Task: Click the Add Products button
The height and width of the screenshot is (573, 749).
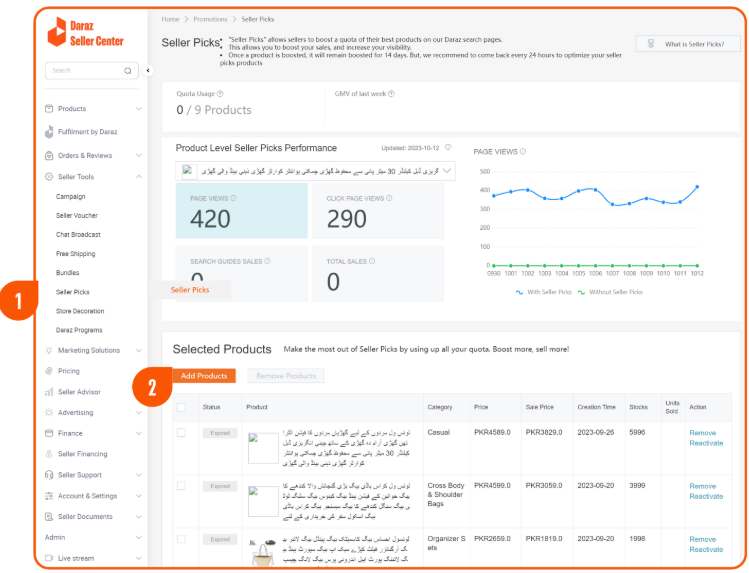Action: pos(204,376)
